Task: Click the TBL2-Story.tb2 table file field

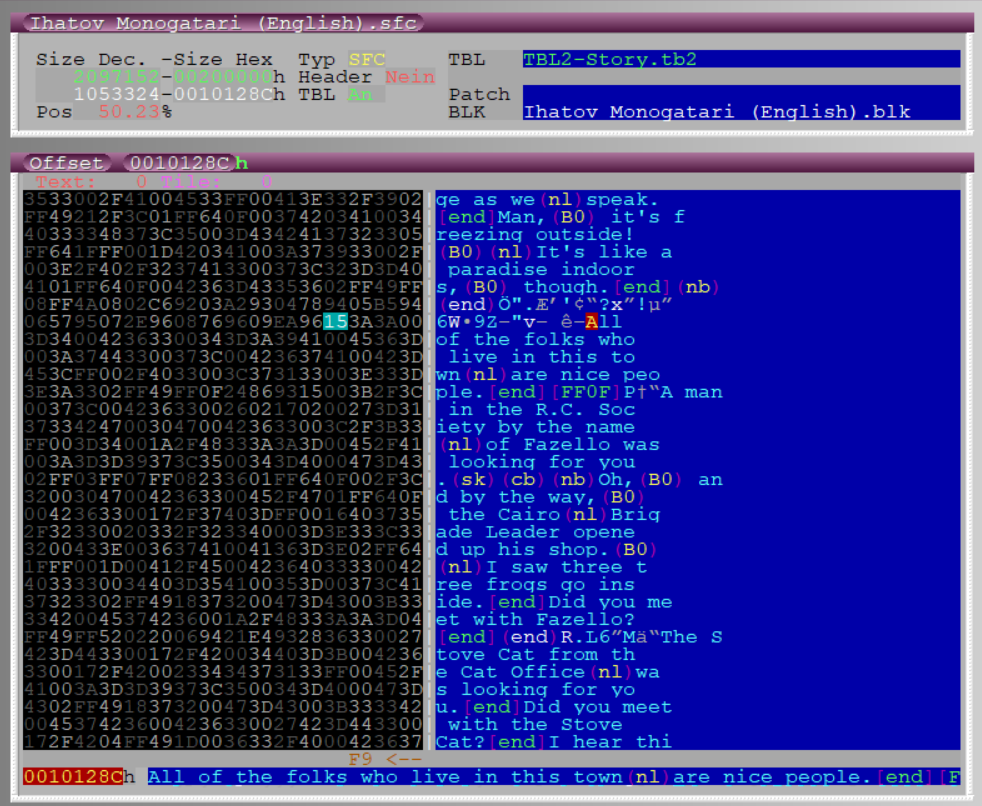Action: pos(740,60)
